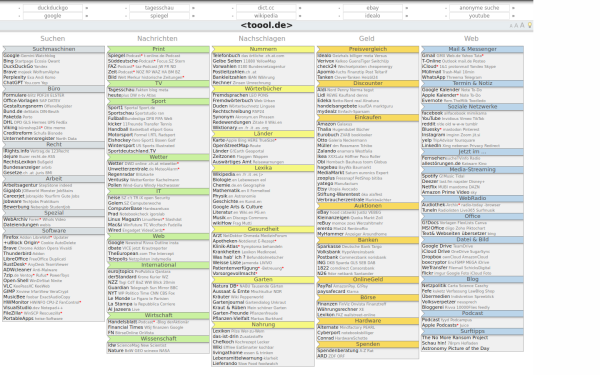Viewport: 600px width, 375px height.
Task: Open the Unternehmensregister link
Action: coord(29,138)
